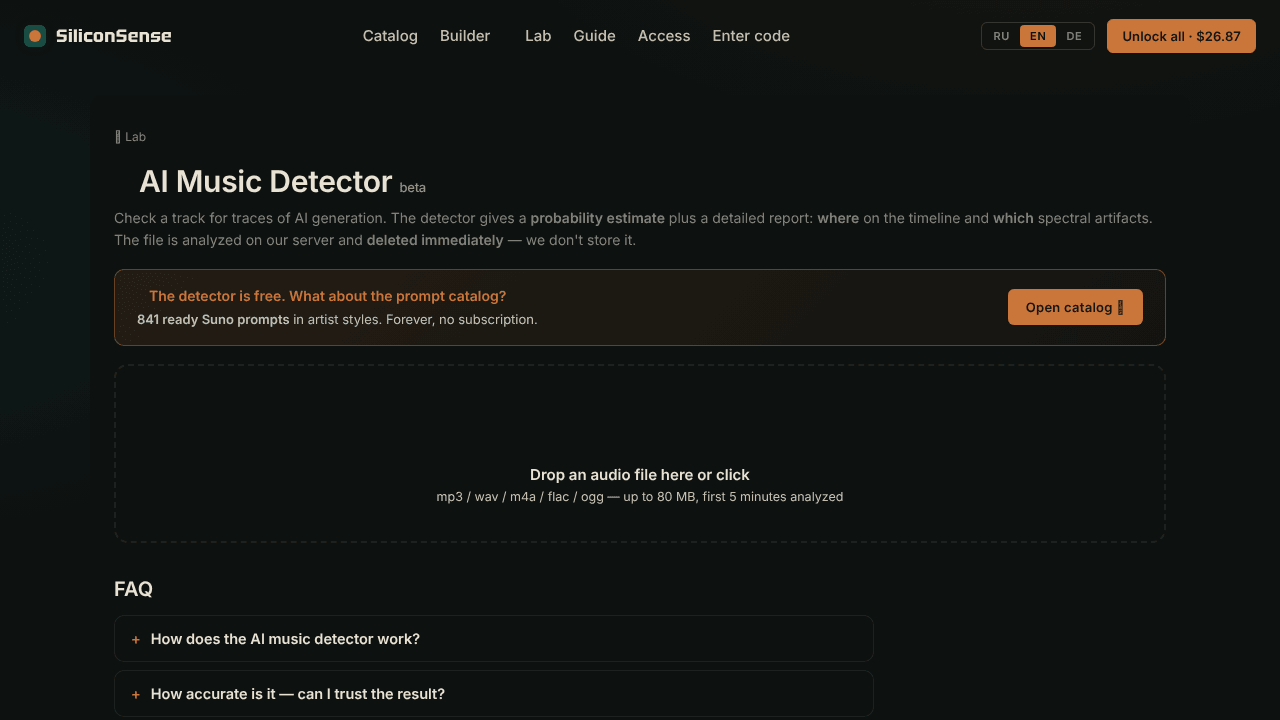This screenshot has width=1280, height=720.
Task: Expand 'How accurate is it' FAQ entry
Action: coord(494,693)
